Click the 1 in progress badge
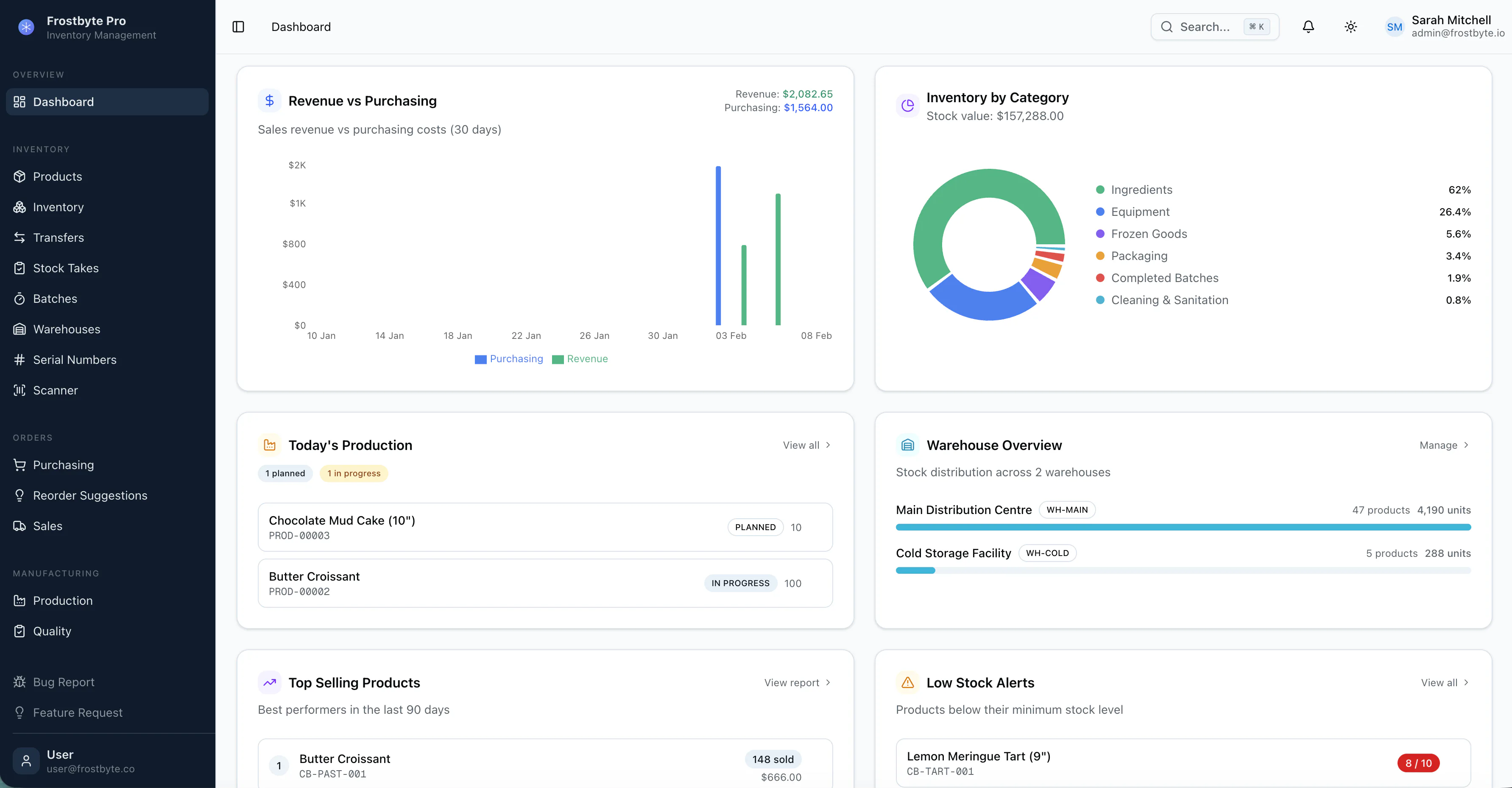Screen dimensions: 1512x788 click(354, 474)
